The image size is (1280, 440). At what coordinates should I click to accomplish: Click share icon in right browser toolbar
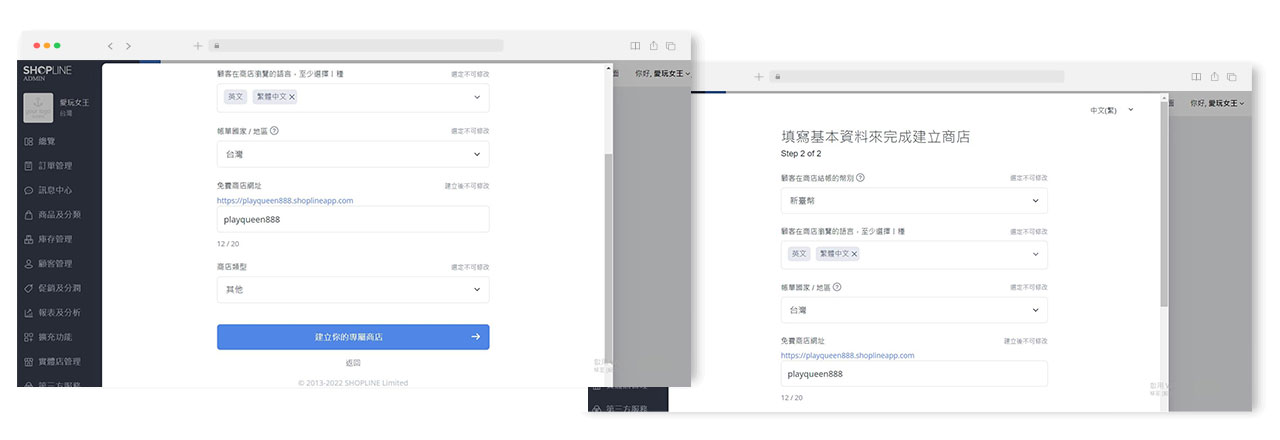tap(1214, 76)
